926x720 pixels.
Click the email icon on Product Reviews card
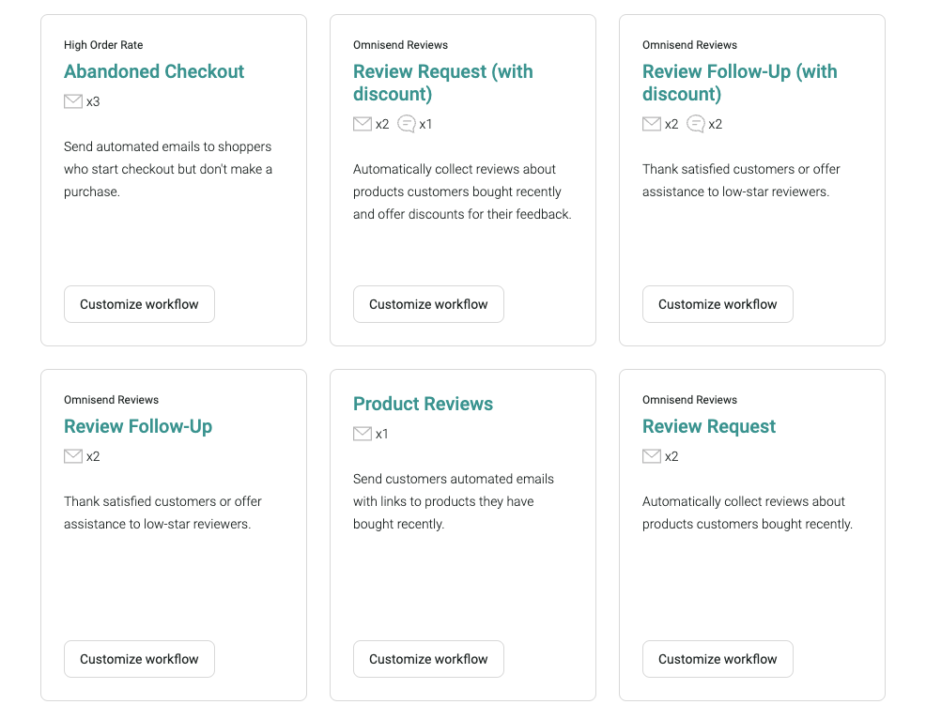coord(361,434)
